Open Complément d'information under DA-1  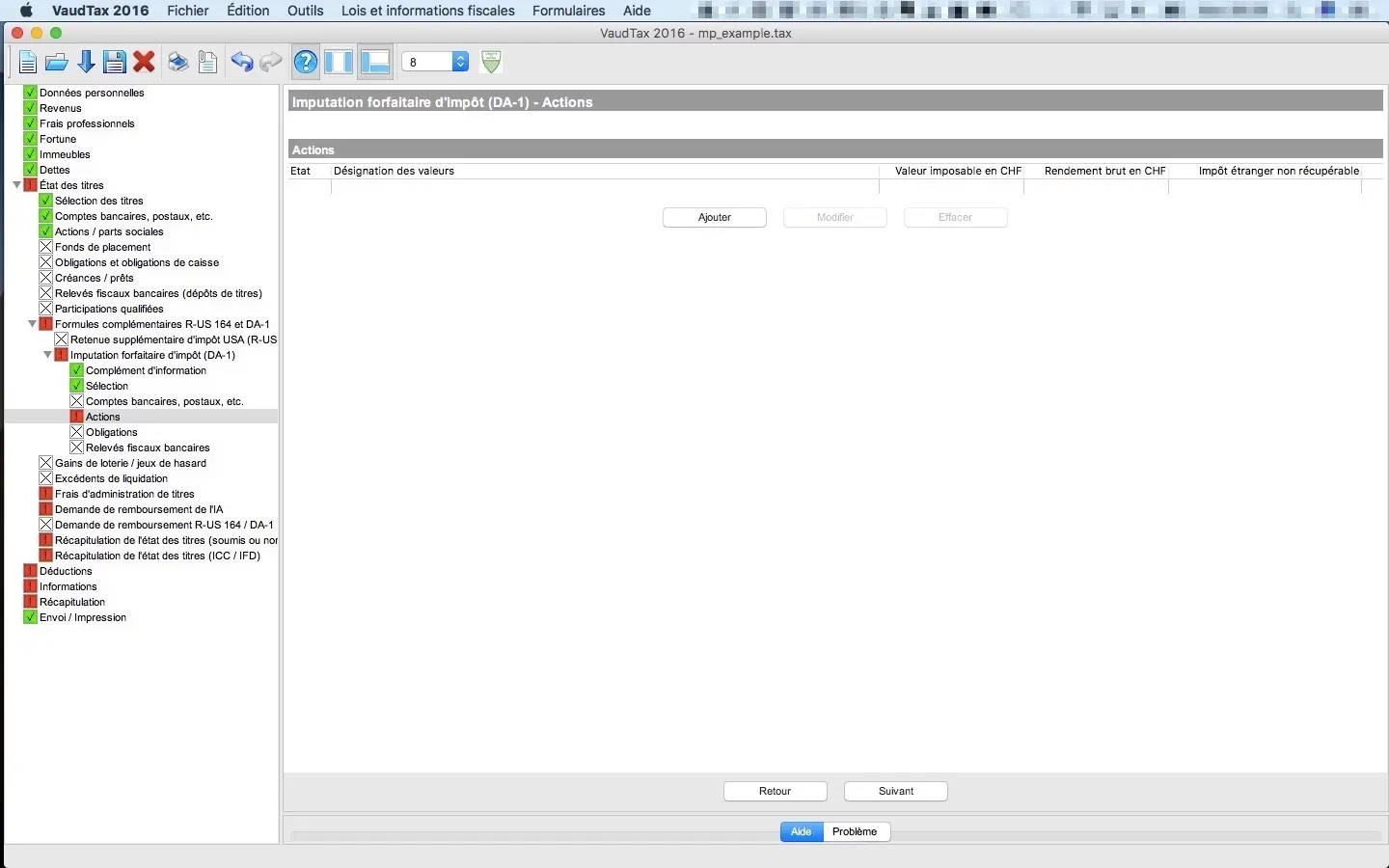pyautogui.click(x=146, y=370)
